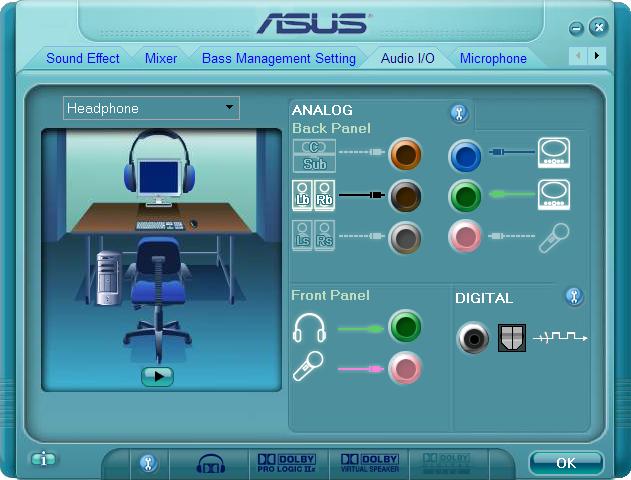
Task: Toggle the Dolby Virtual Speaker mode
Action: pyautogui.click(x=369, y=463)
